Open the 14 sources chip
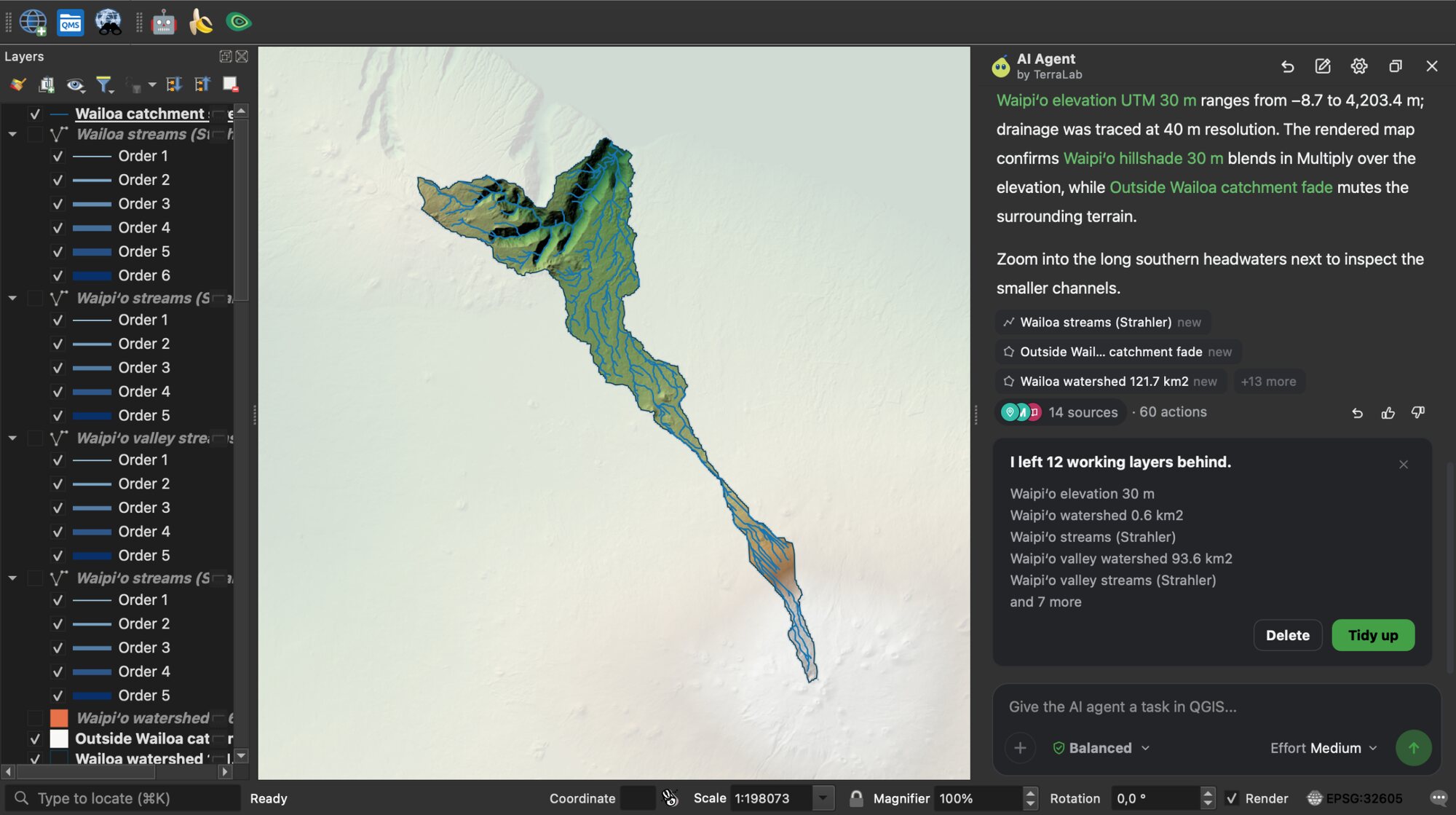This screenshot has height=815, width=1456. pos(1060,412)
